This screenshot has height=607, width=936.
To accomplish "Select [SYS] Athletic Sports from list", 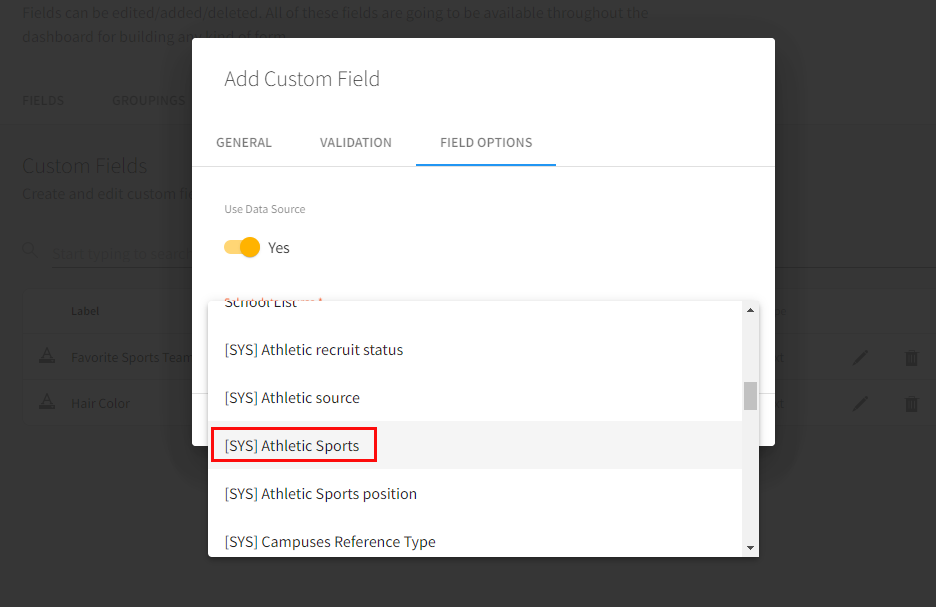I will tap(292, 446).
